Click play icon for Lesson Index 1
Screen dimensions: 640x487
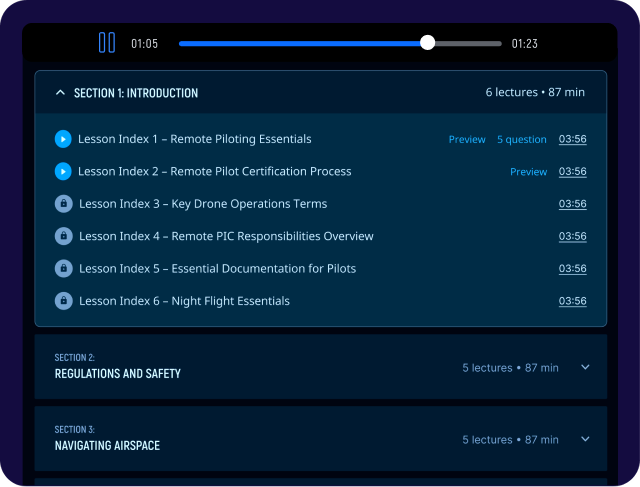coord(63,139)
